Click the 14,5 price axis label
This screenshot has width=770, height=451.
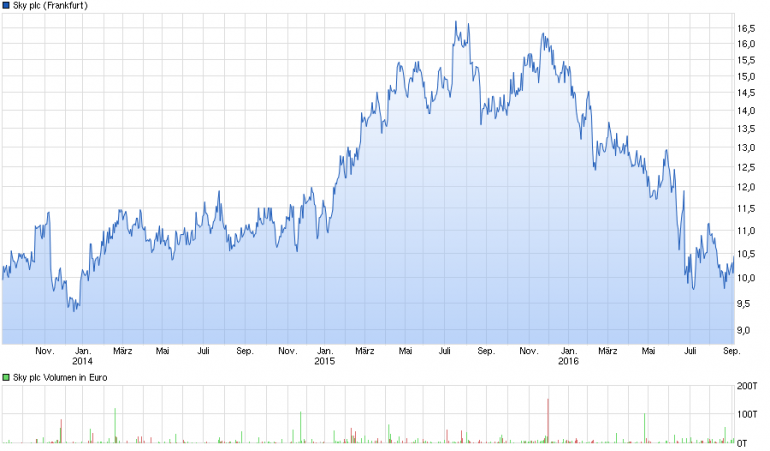(746, 93)
